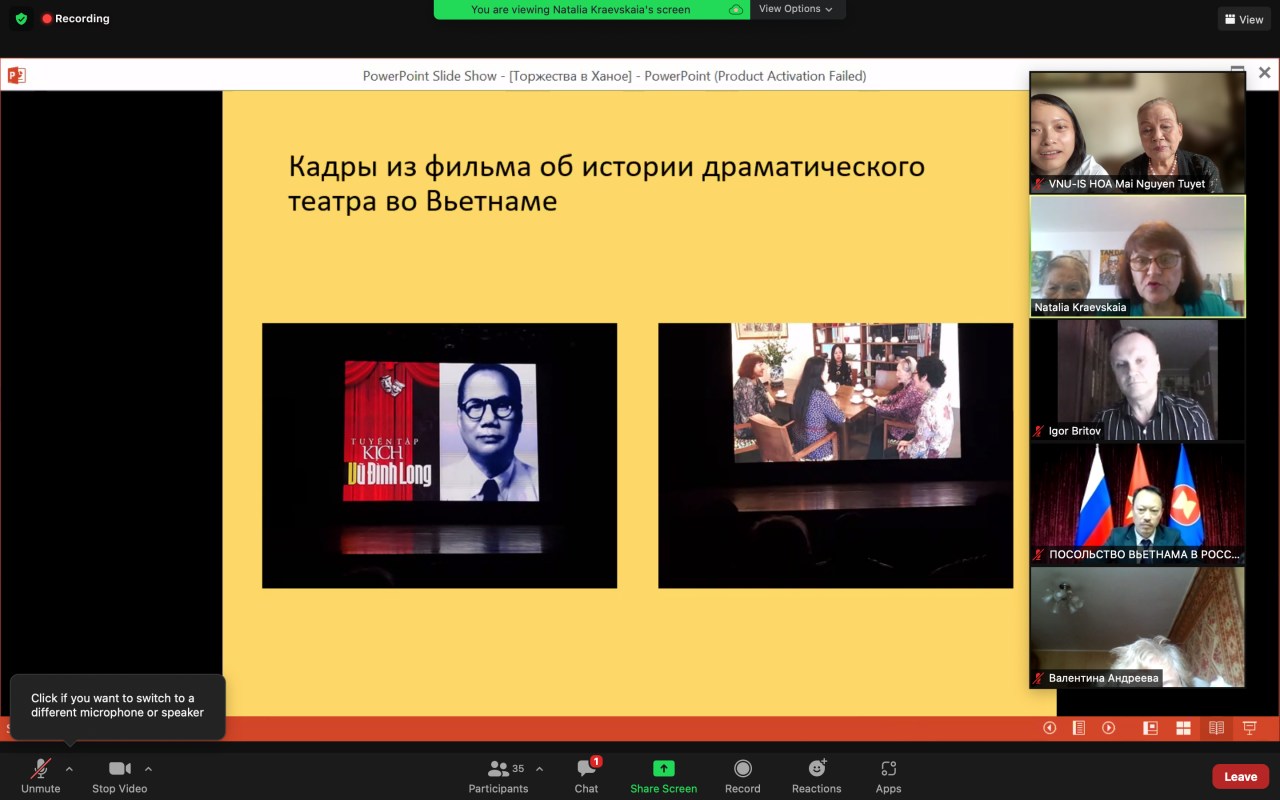Click muted mic icon beside Валентина Андреева

click(1039, 678)
